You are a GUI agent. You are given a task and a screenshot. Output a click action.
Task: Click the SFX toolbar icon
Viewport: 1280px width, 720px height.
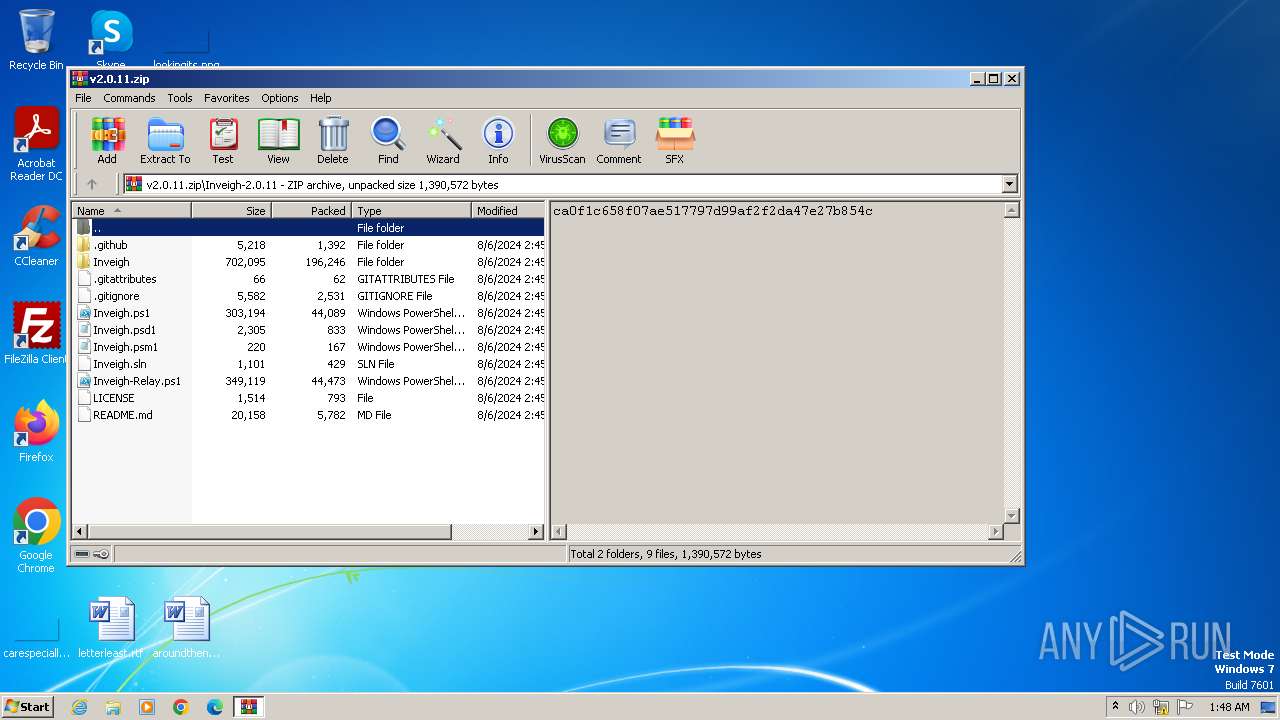pyautogui.click(x=675, y=141)
